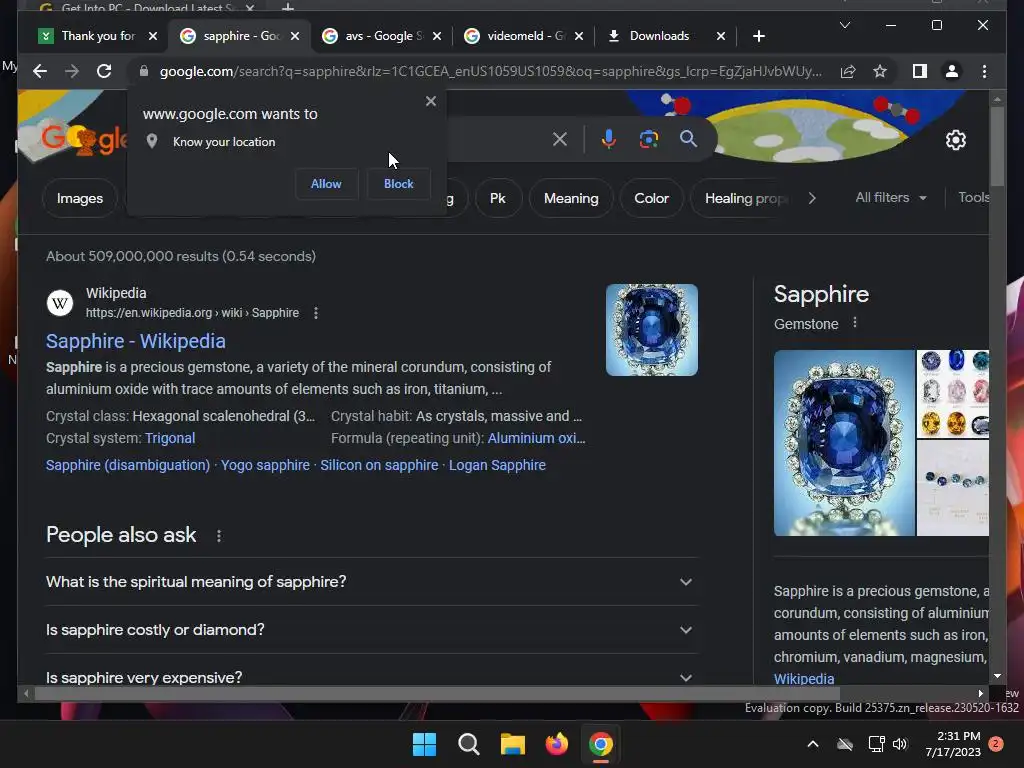The width and height of the screenshot is (1024, 768).
Task: Open the Sapphire (disambiguation) link
Action: [x=128, y=465]
